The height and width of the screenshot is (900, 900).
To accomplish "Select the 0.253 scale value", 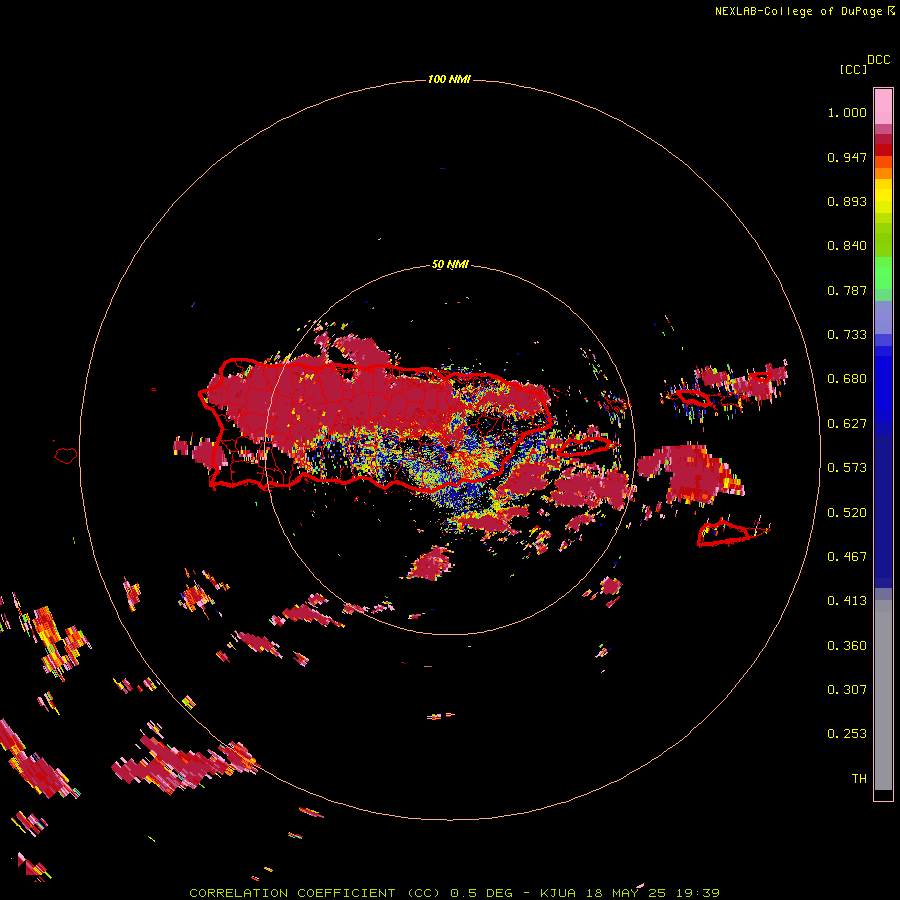I will tap(847, 734).
